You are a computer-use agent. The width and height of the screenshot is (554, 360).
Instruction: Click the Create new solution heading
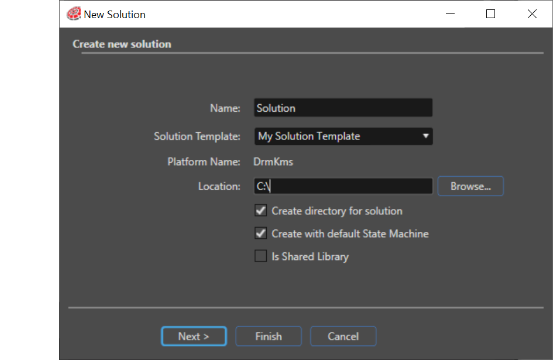122,44
